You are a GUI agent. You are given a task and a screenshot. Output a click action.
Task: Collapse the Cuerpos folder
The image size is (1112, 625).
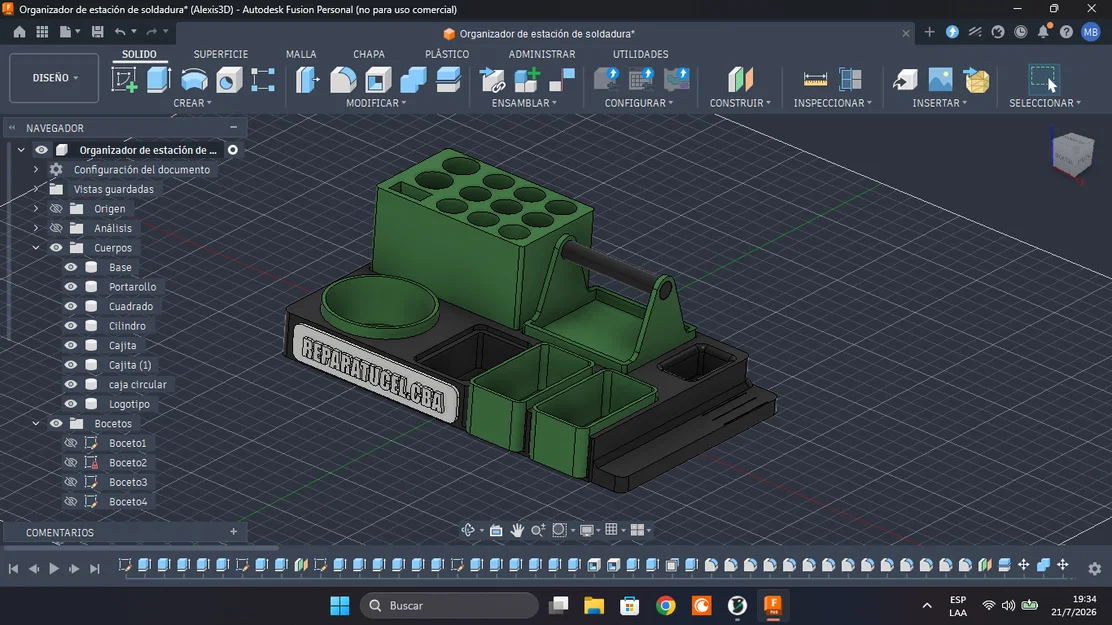(x=35, y=248)
